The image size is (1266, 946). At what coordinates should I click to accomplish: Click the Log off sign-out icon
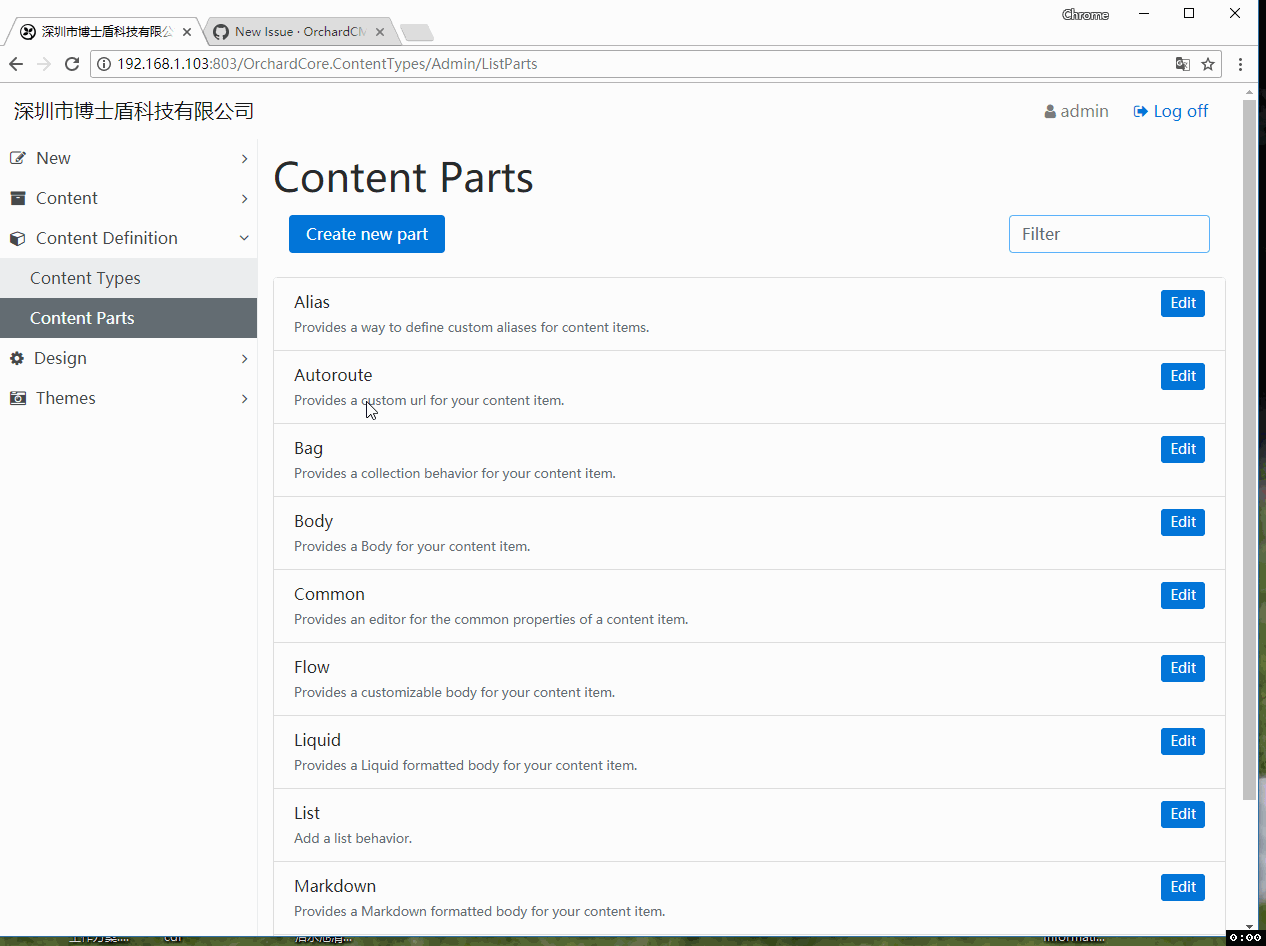point(1140,112)
